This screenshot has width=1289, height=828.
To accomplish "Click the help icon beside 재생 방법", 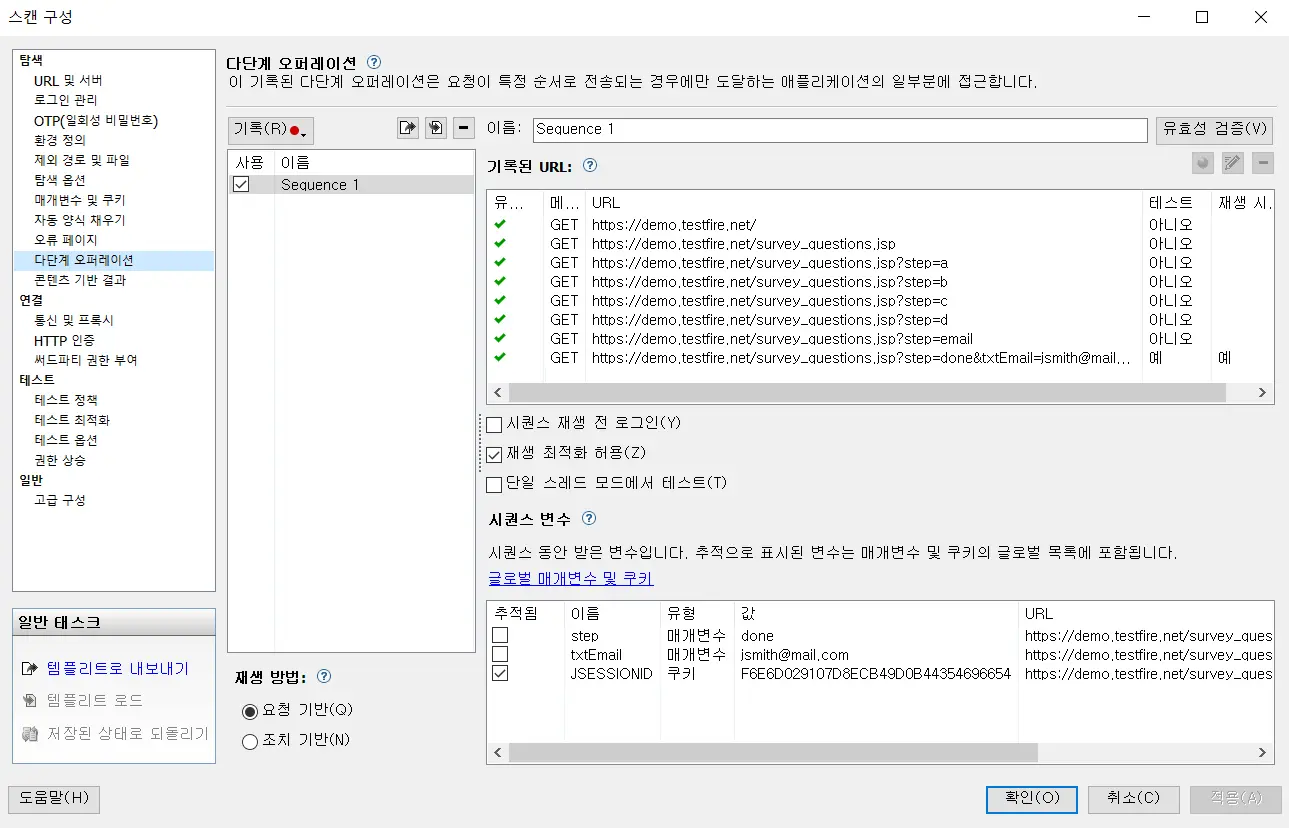I will coord(323,675).
